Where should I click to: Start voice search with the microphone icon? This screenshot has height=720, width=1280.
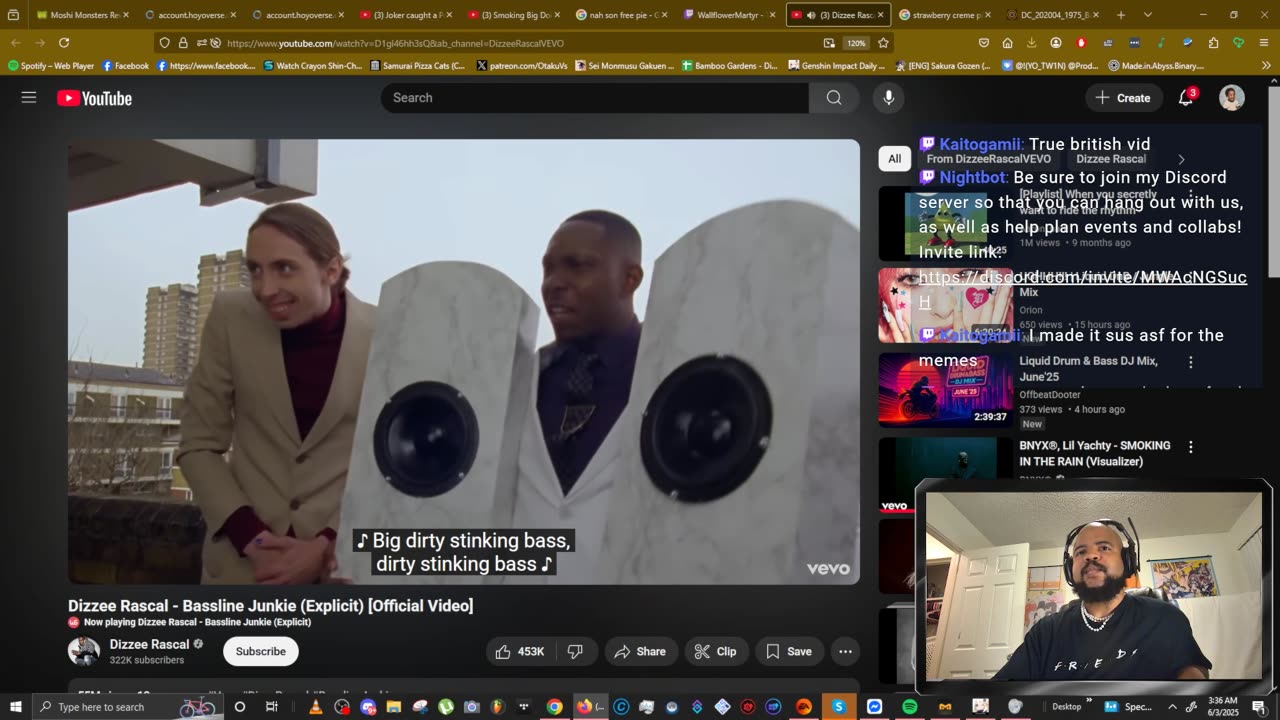[x=888, y=98]
